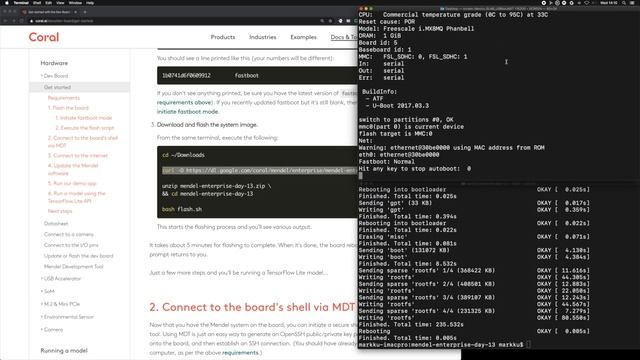Select the 'Get started with the Dev Board' tab
640x360 pixels.
tap(49, 12)
